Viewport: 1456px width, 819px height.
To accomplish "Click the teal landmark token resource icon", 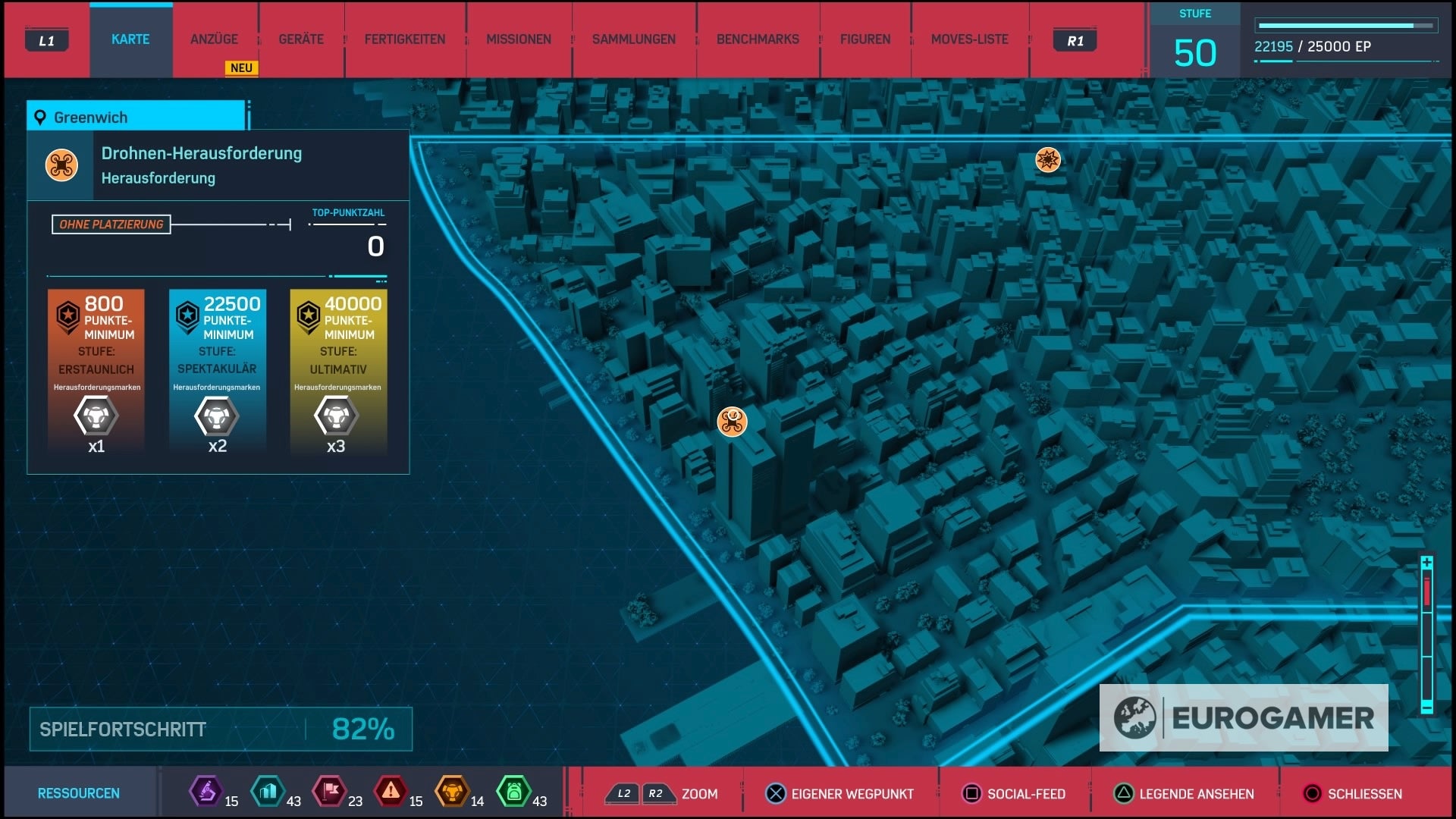I will [267, 792].
